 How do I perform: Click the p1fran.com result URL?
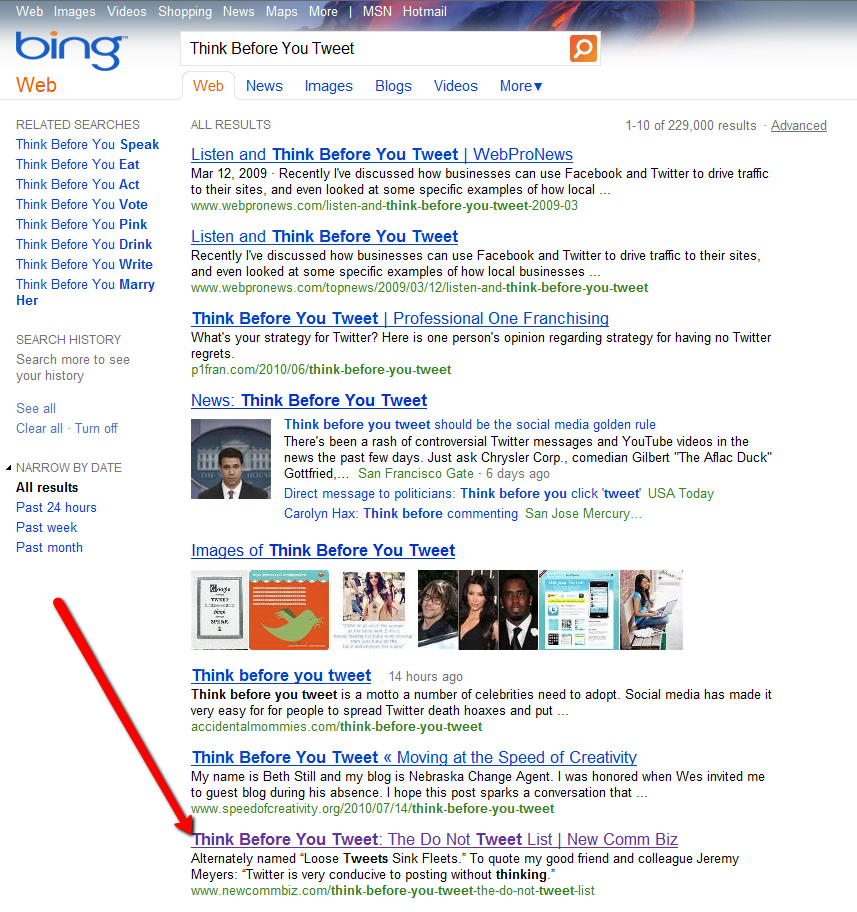coord(321,369)
